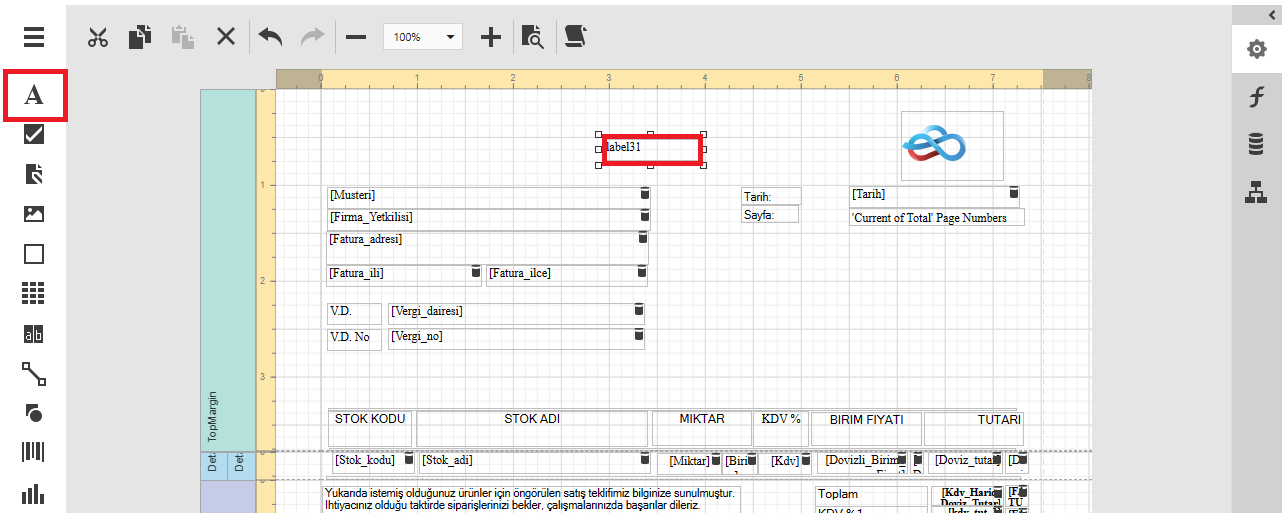Select the Label tool in toolbox
Viewport: 1282px width, 513px height.
34,95
